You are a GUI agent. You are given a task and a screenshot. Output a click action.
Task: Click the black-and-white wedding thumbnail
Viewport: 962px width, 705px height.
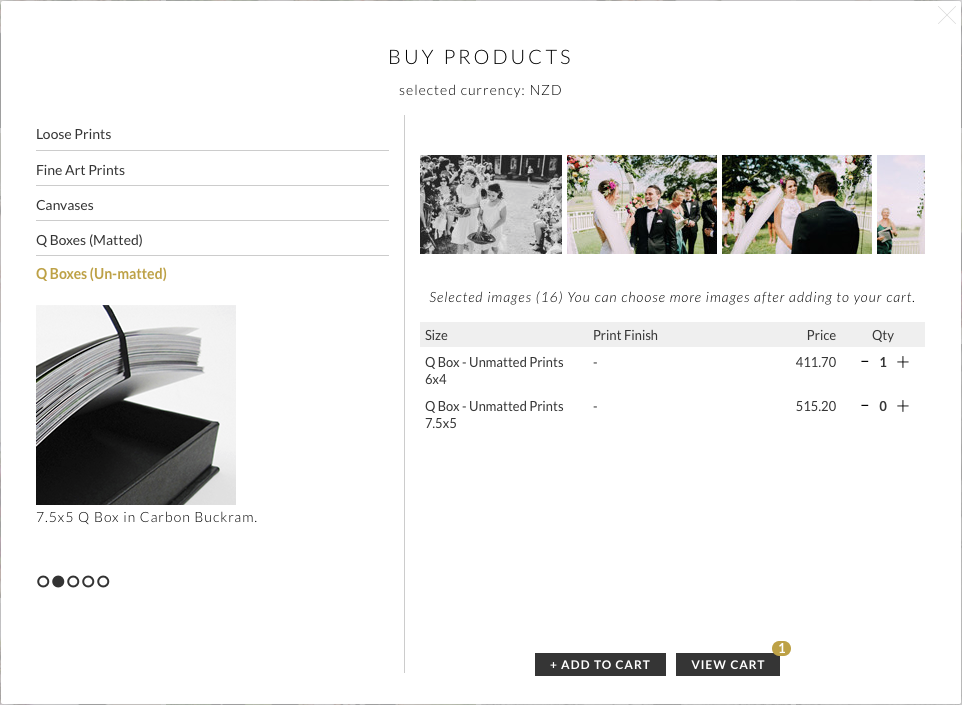tap(491, 204)
